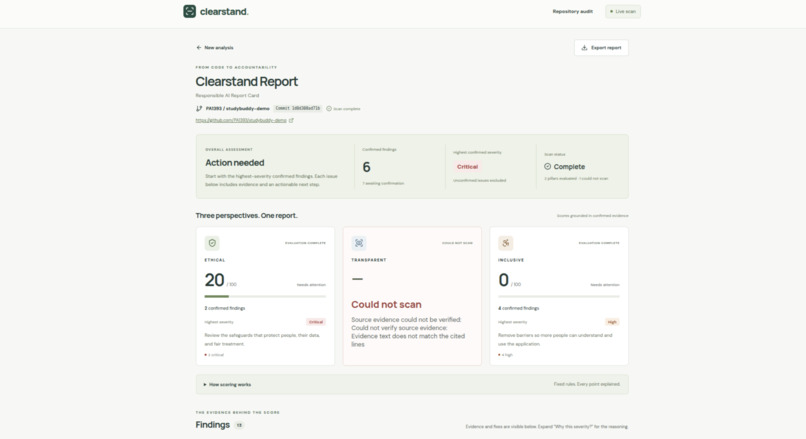Click the Action needed heading

[234, 162]
